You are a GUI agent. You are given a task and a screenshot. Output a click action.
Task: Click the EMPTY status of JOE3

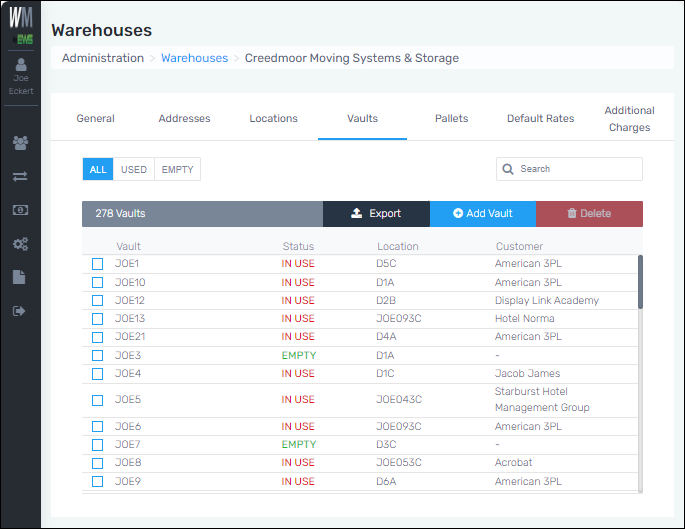pos(299,356)
